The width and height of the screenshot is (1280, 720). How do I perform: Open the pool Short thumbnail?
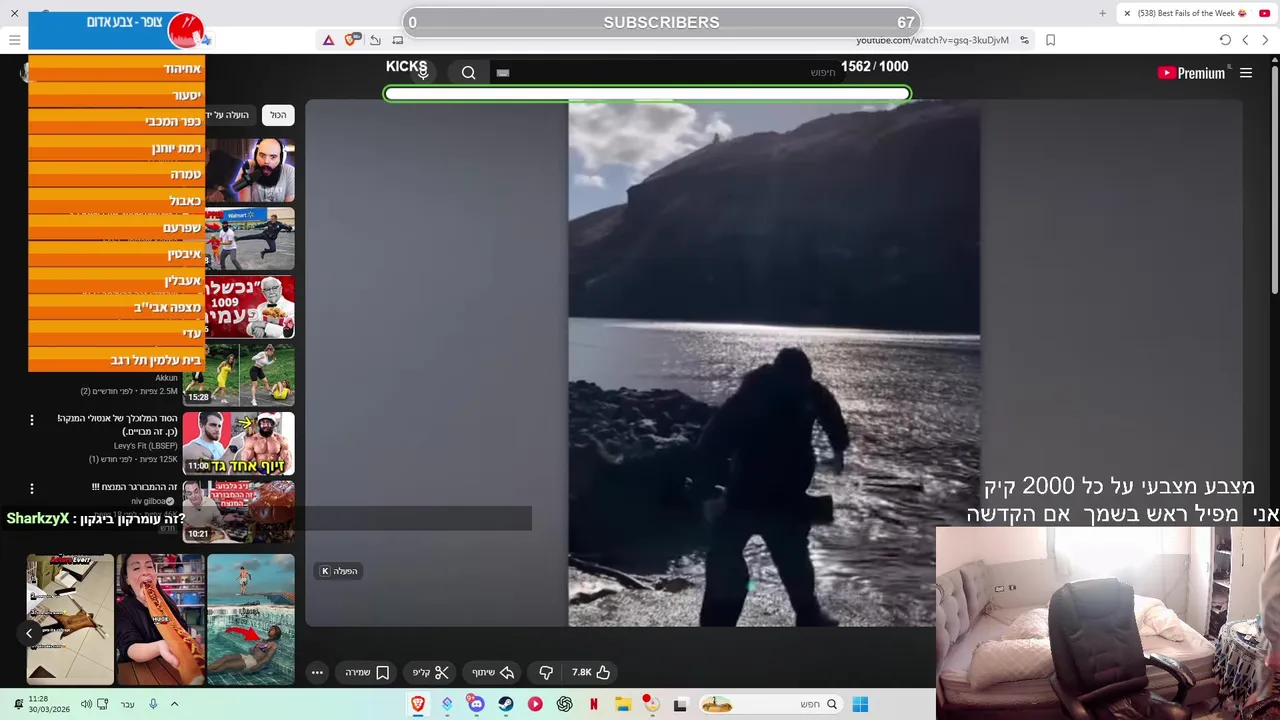tap(251, 619)
